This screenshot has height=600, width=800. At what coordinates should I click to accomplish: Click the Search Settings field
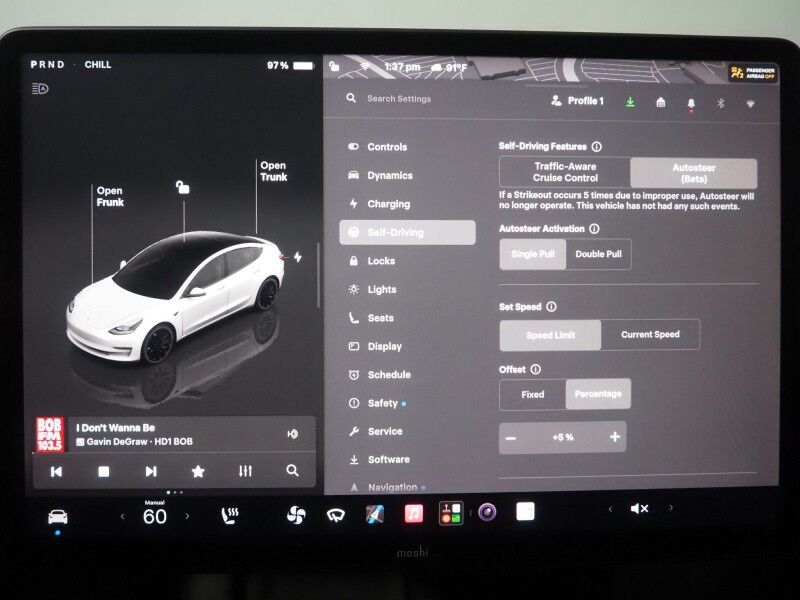[399, 99]
